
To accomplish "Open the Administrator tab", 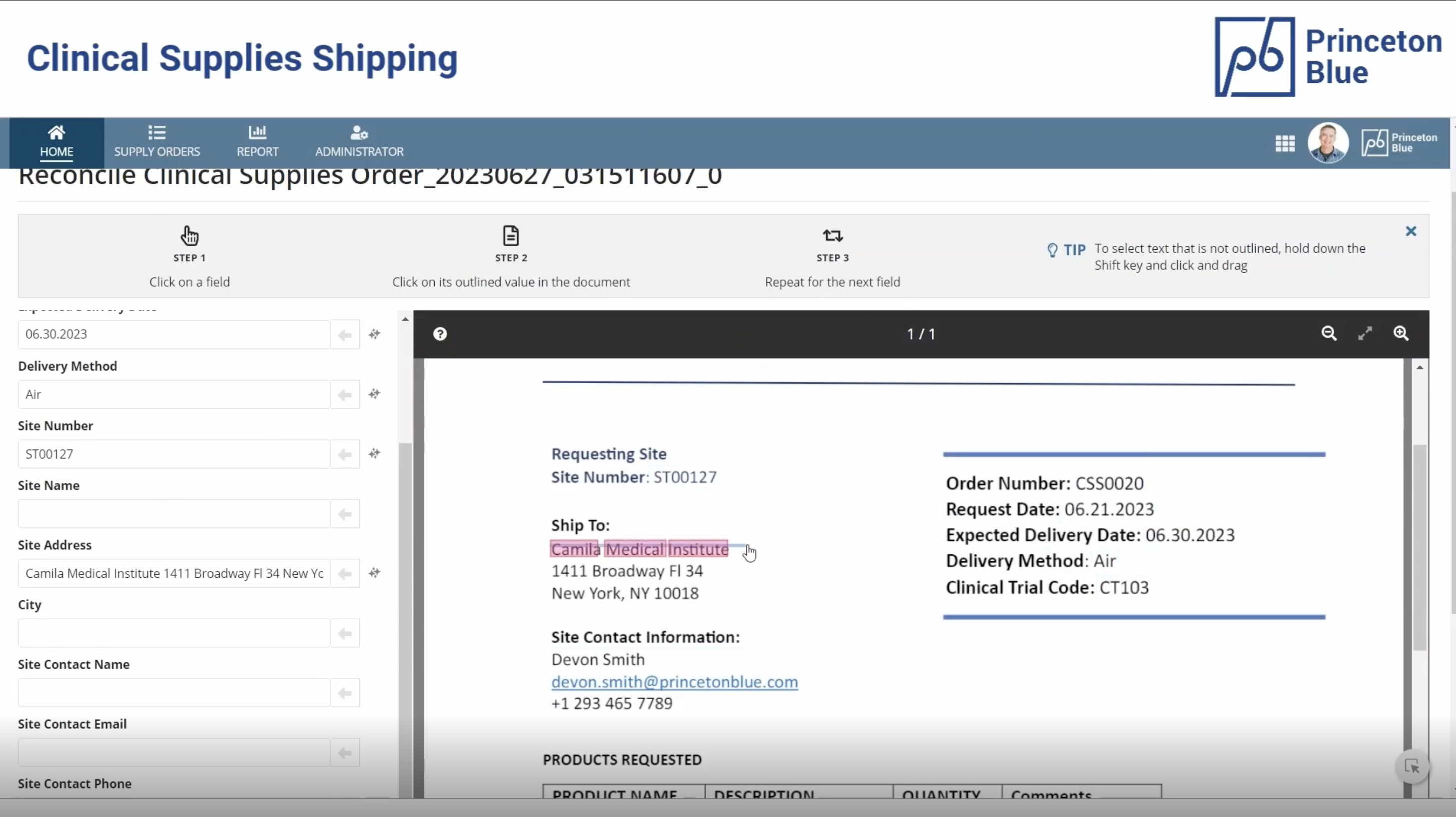I will [x=359, y=141].
